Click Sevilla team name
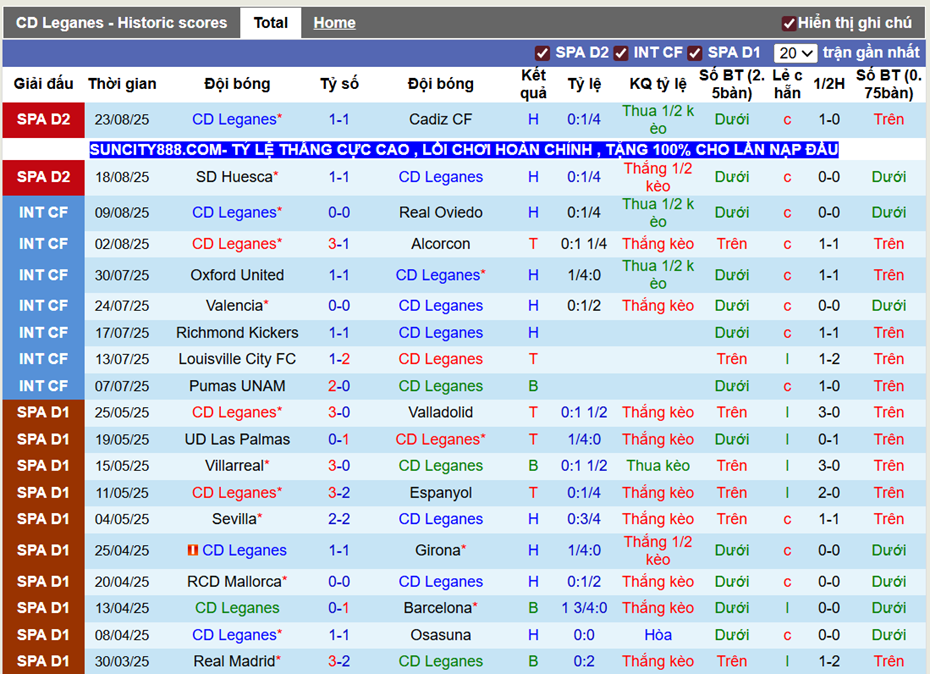 tap(234, 519)
